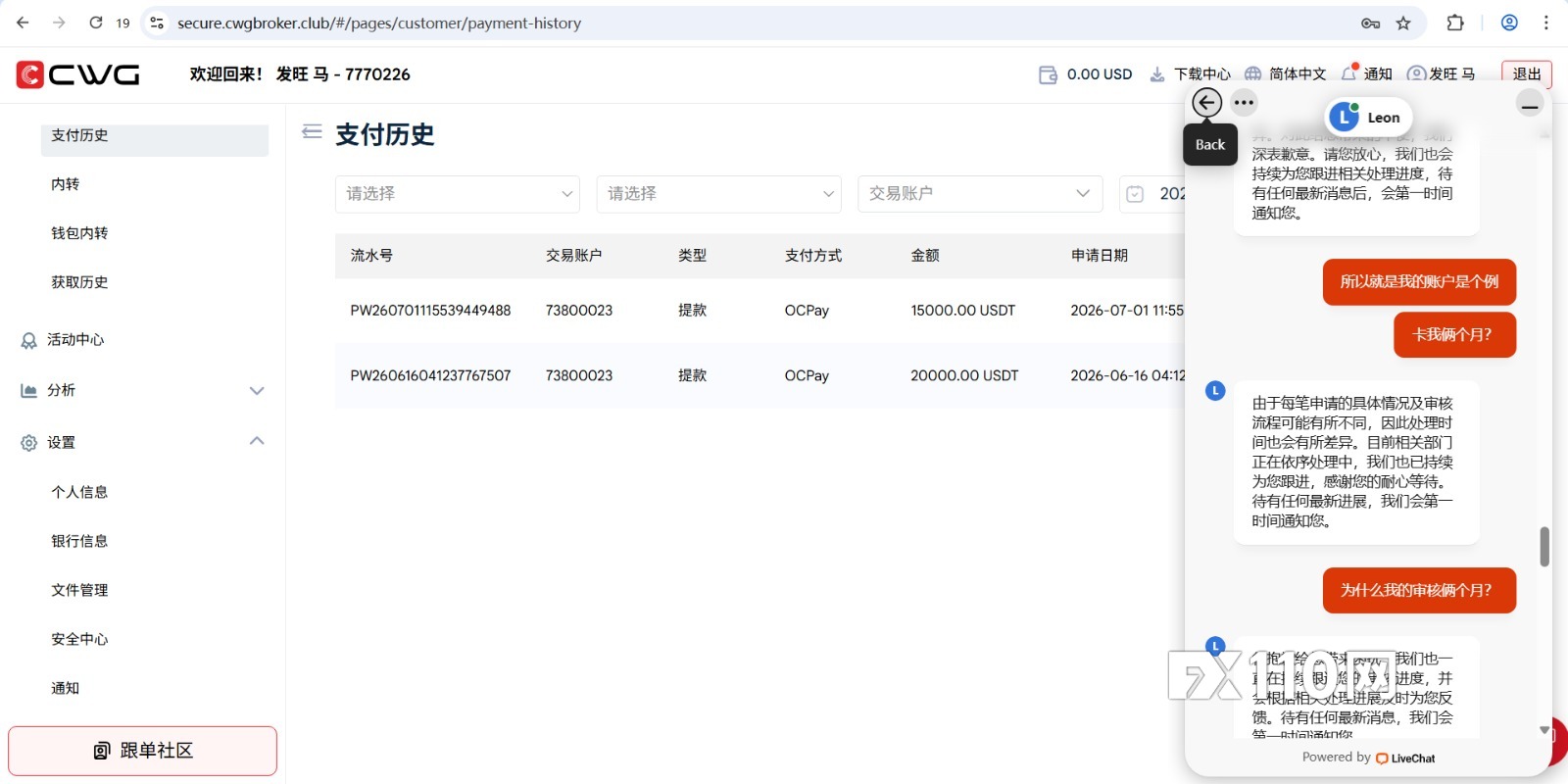The image size is (1568, 784).
Task: Open 内转 in sidebar
Action: [x=66, y=184]
